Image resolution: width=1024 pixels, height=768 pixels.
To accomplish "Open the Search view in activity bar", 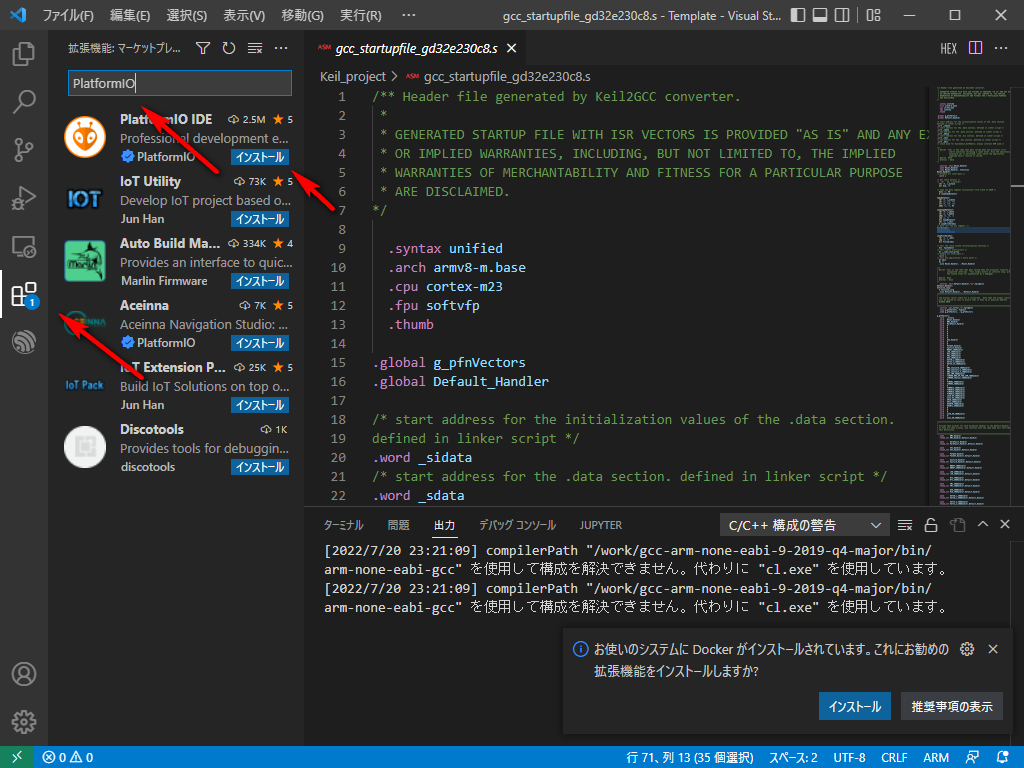I will (x=23, y=102).
